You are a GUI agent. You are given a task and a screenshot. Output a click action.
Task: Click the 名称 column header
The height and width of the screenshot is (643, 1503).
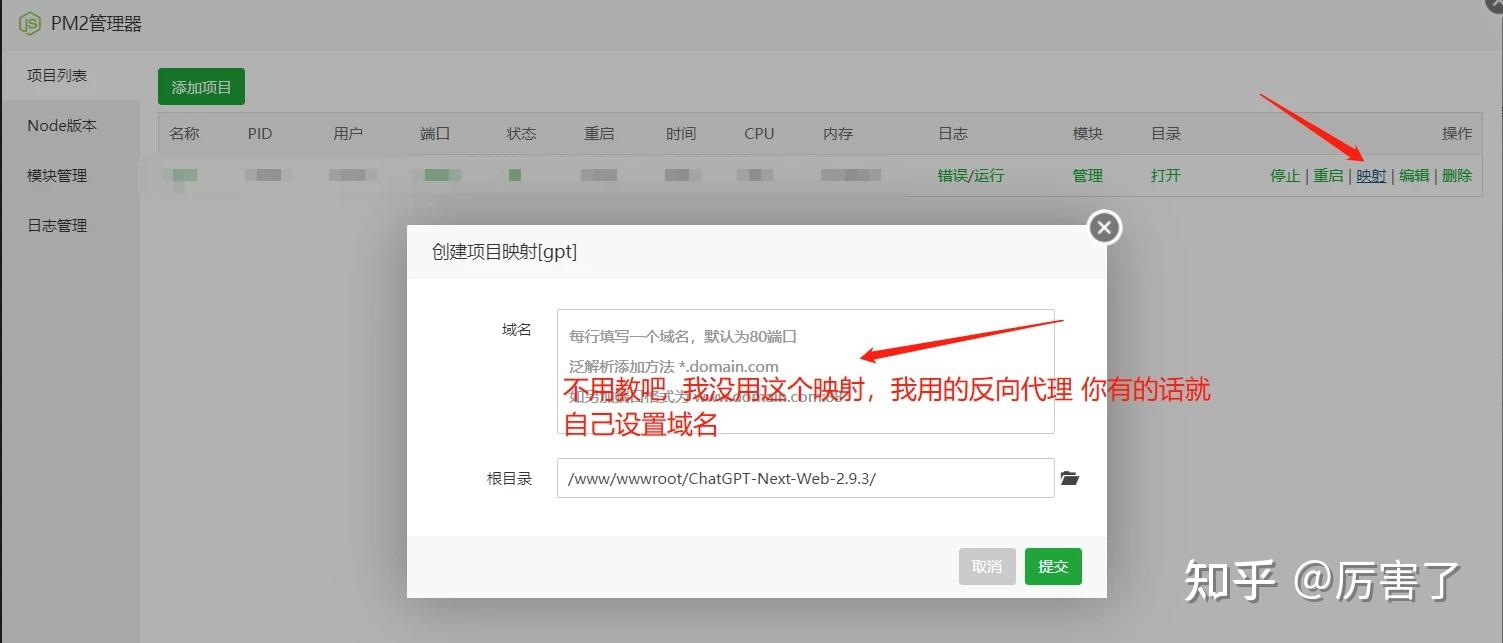pyautogui.click(x=185, y=133)
